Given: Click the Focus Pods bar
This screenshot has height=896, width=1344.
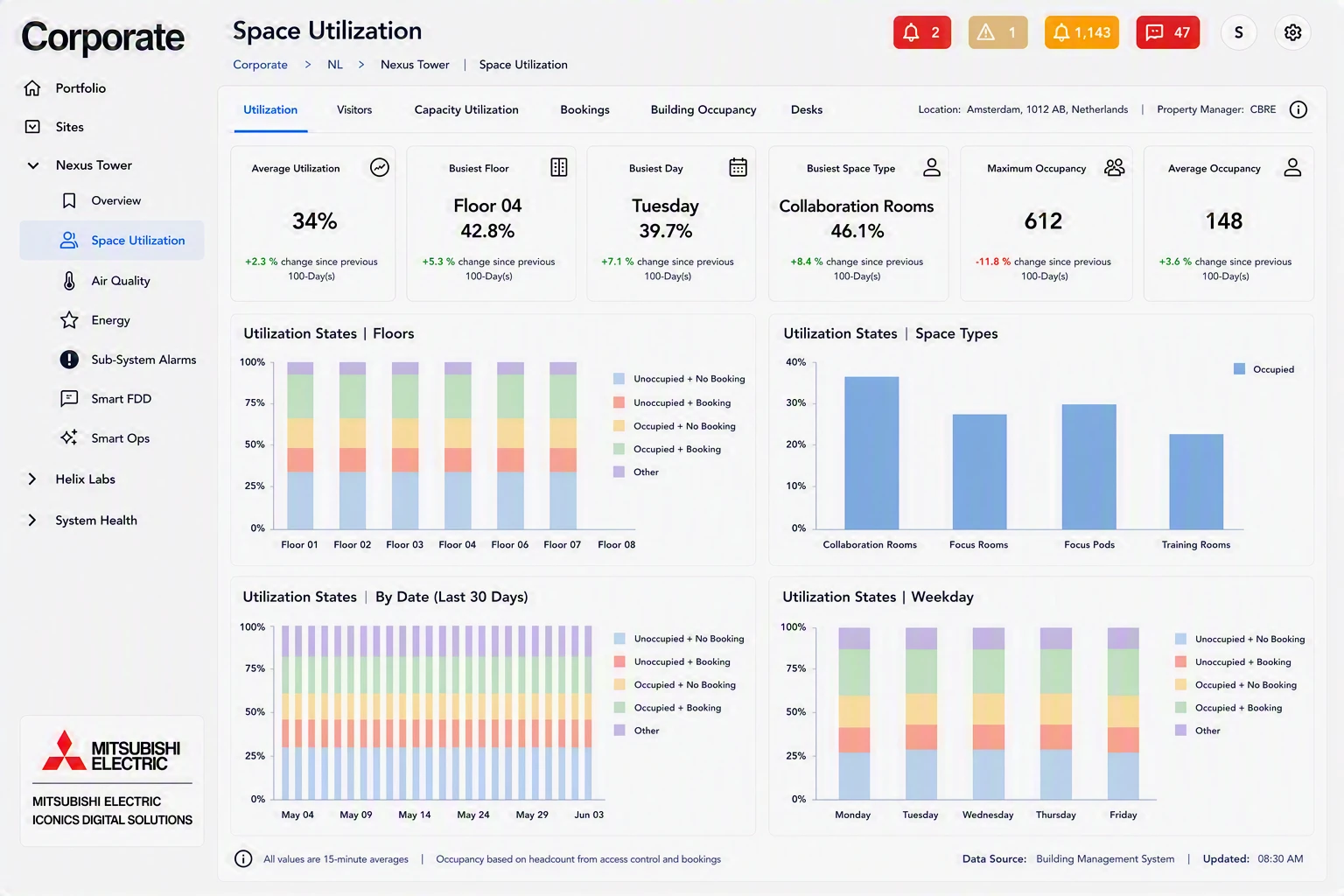Looking at the screenshot, I should [1089, 466].
